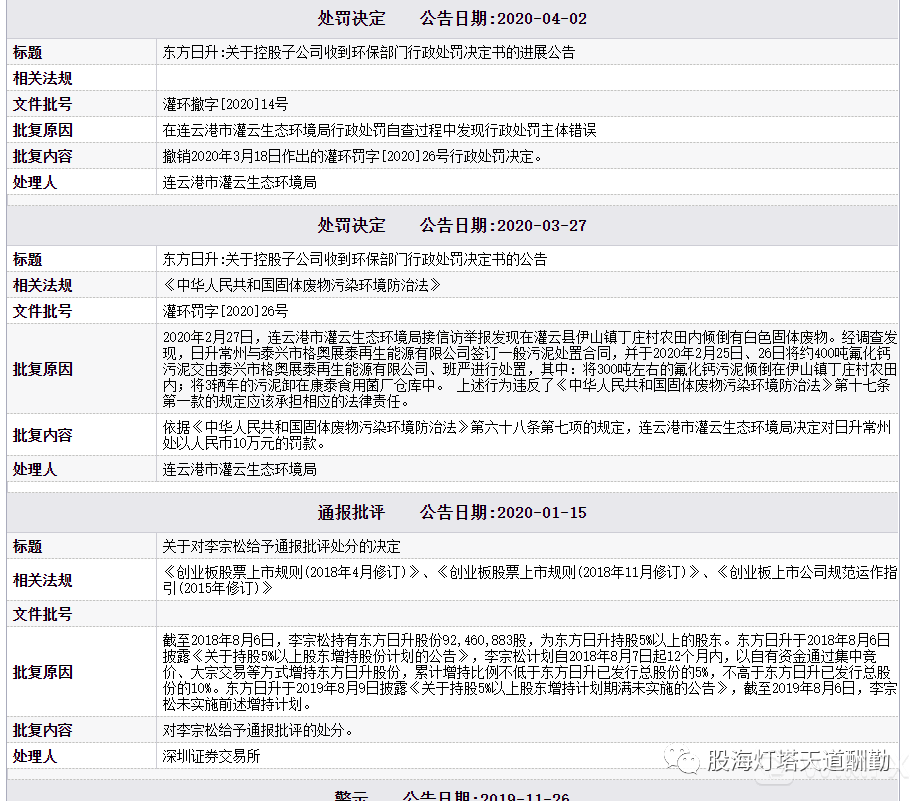The width and height of the screenshot is (920, 801).
Task: Select the reply content about 10万元 fine
Action: 530,435
